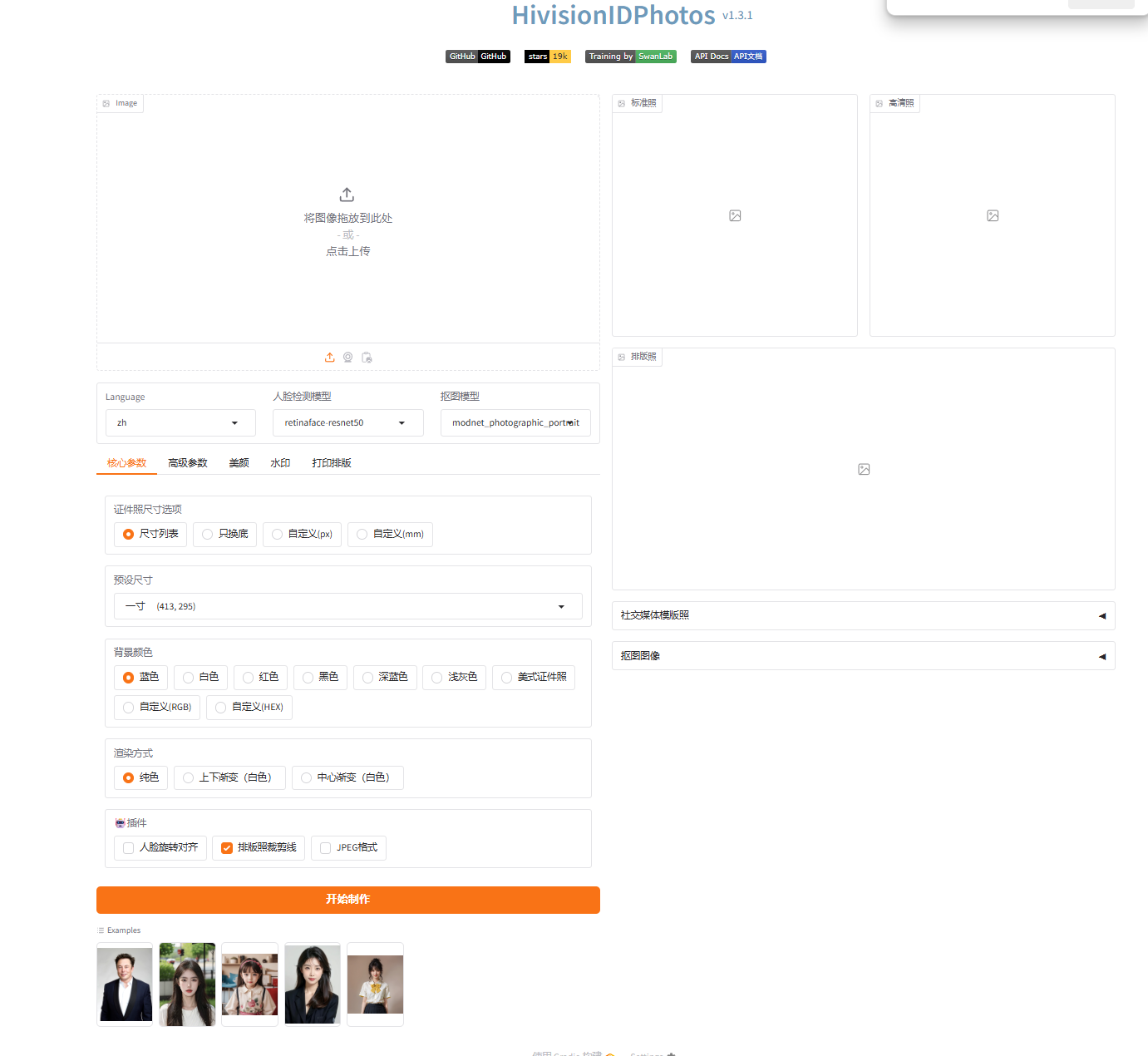Click the 开始制作 button

click(x=348, y=900)
